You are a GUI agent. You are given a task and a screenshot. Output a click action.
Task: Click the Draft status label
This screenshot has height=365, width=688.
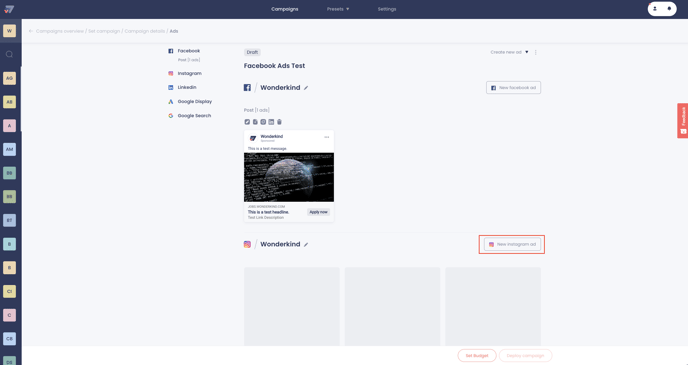[252, 52]
